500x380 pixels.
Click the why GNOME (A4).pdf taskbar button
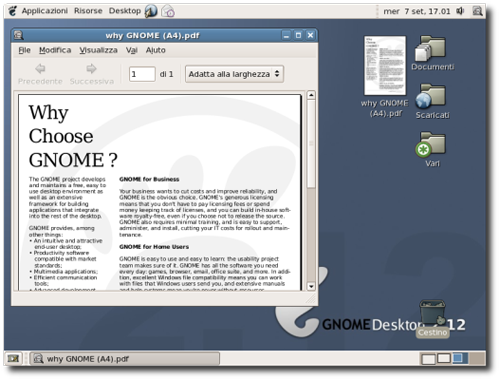[x=125, y=359]
